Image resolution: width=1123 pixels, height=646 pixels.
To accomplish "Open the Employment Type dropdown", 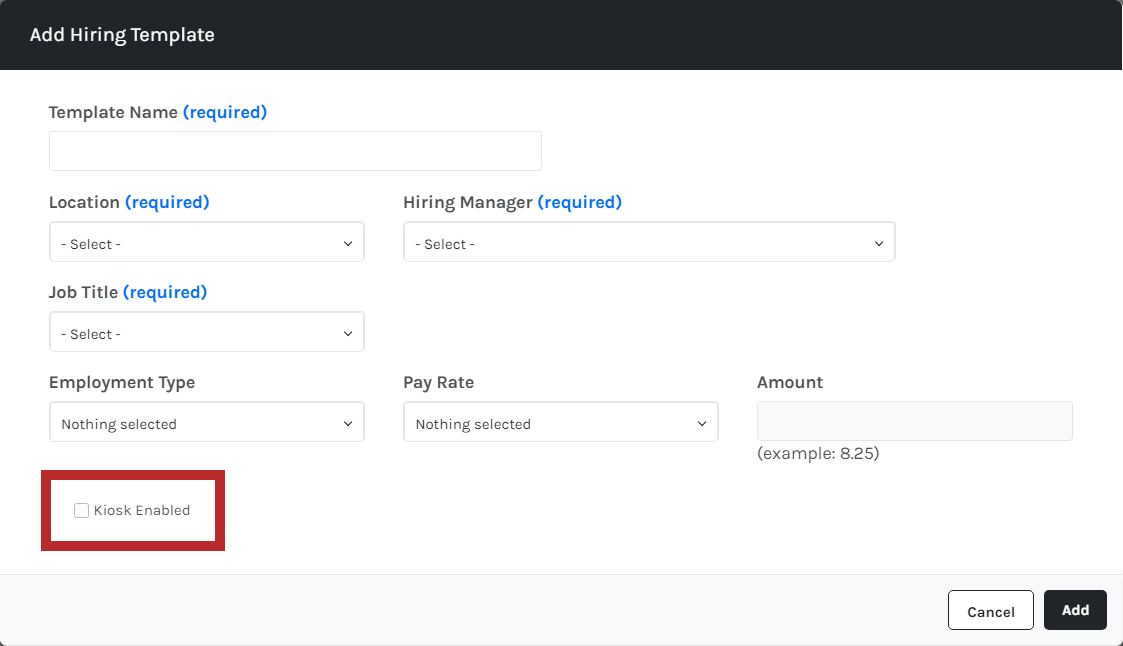I will click(207, 423).
